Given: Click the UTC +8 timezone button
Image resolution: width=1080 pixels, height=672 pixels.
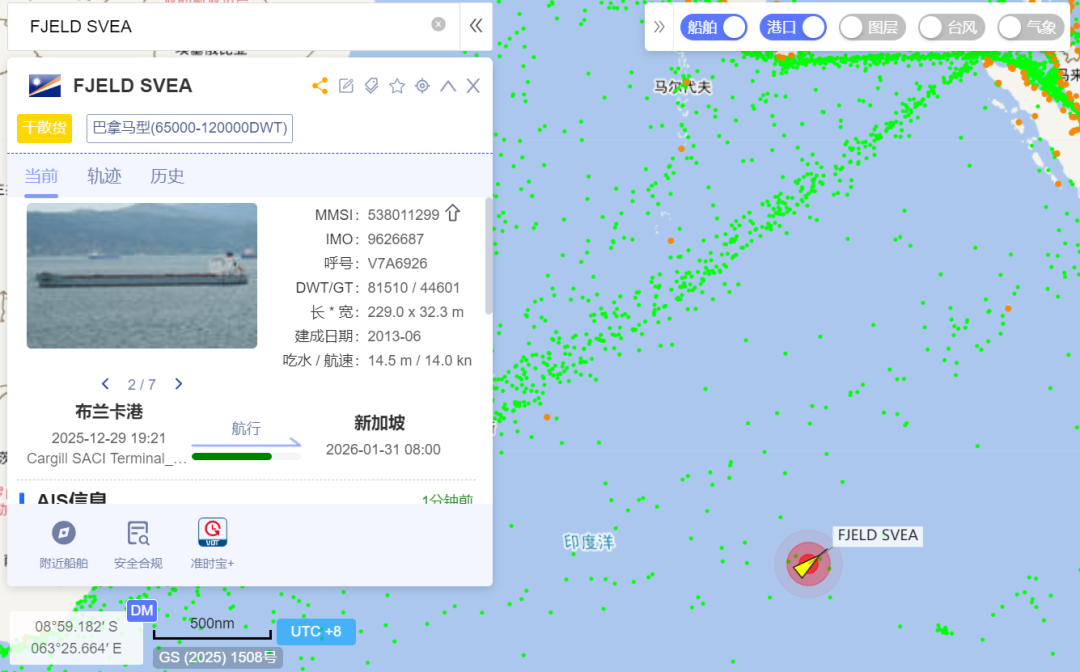Looking at the screenshot, I should click(x=316, y=631).
